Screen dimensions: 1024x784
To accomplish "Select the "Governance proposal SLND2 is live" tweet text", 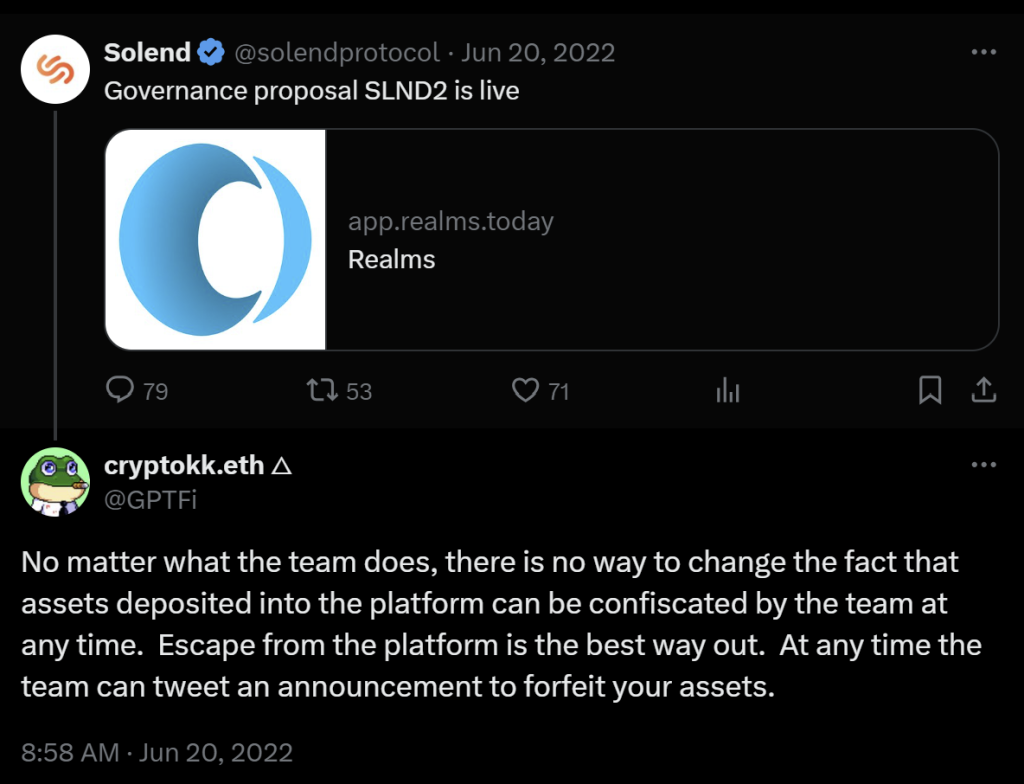I will (x=312, y=91).
